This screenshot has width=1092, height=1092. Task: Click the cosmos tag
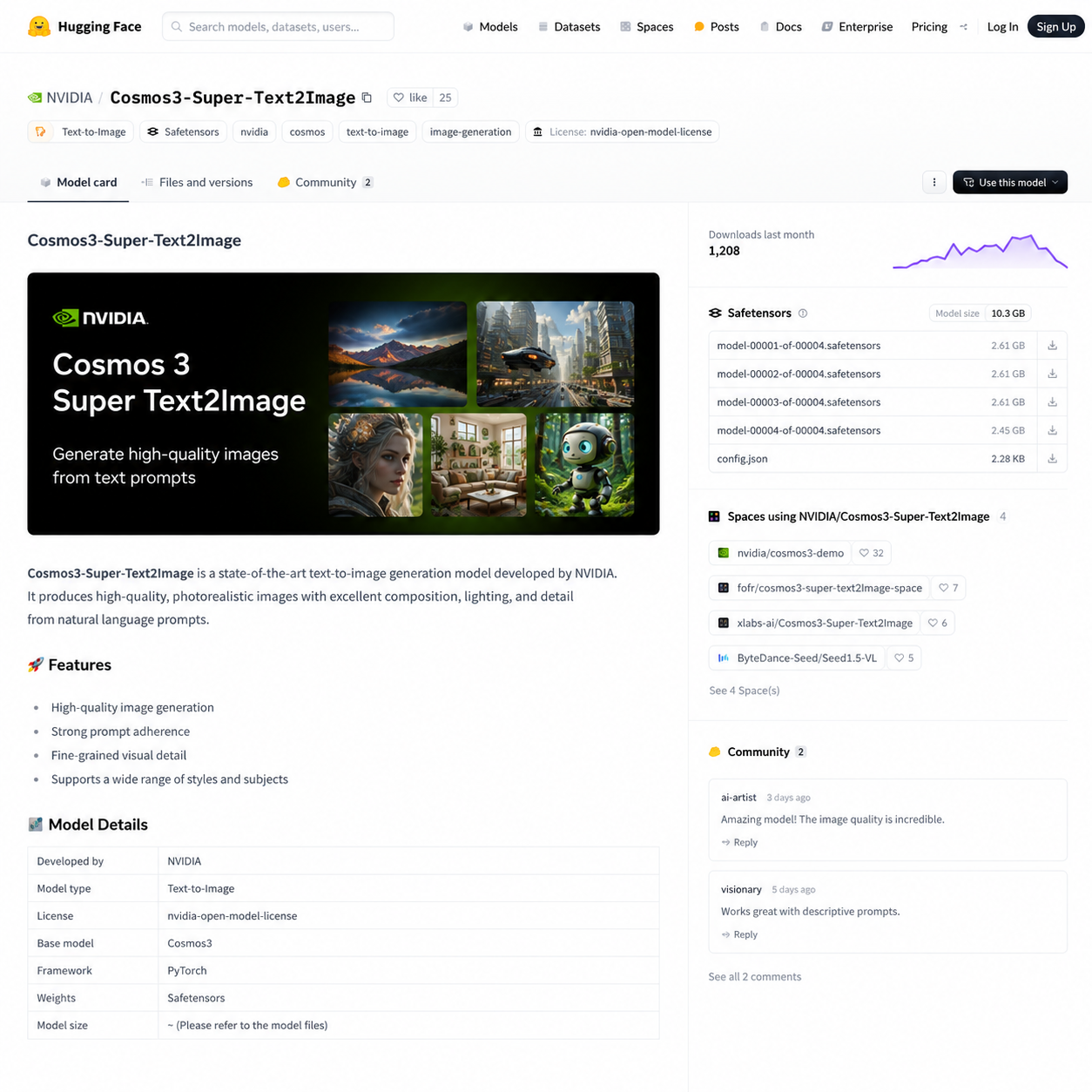(307, 131)
